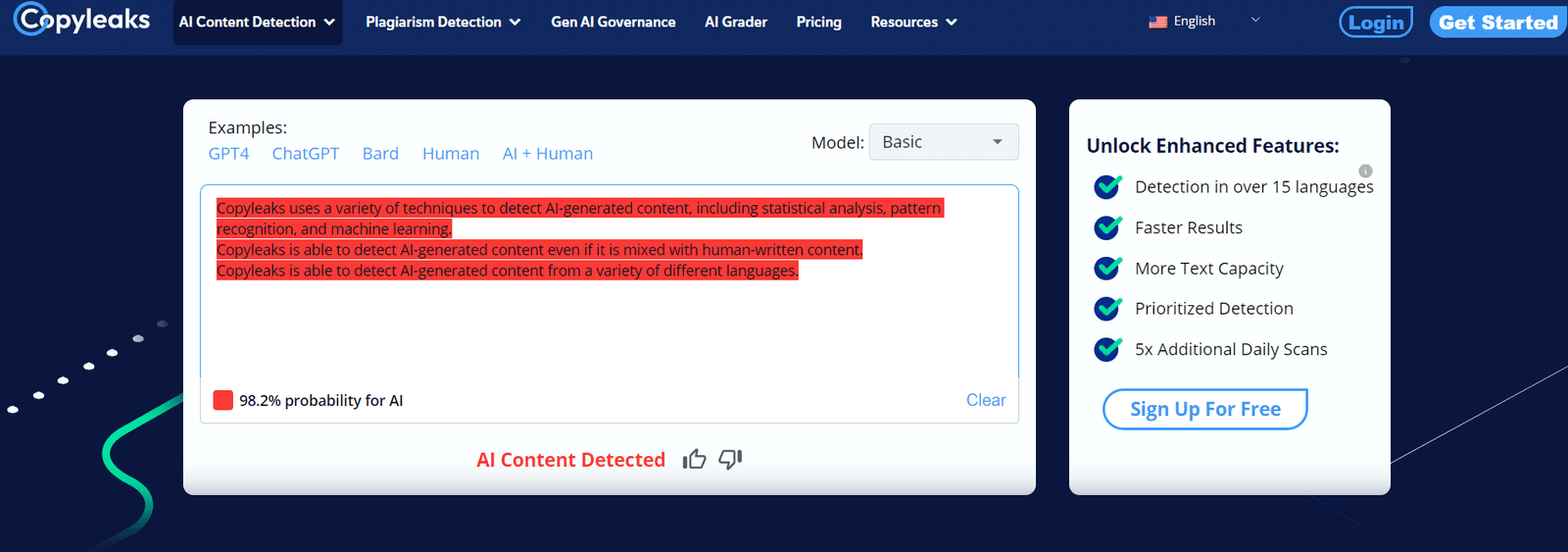Click 'Faster Results' feature text
The height and width of the screenshot is (552, 1568).
(x=1189, y=227)
